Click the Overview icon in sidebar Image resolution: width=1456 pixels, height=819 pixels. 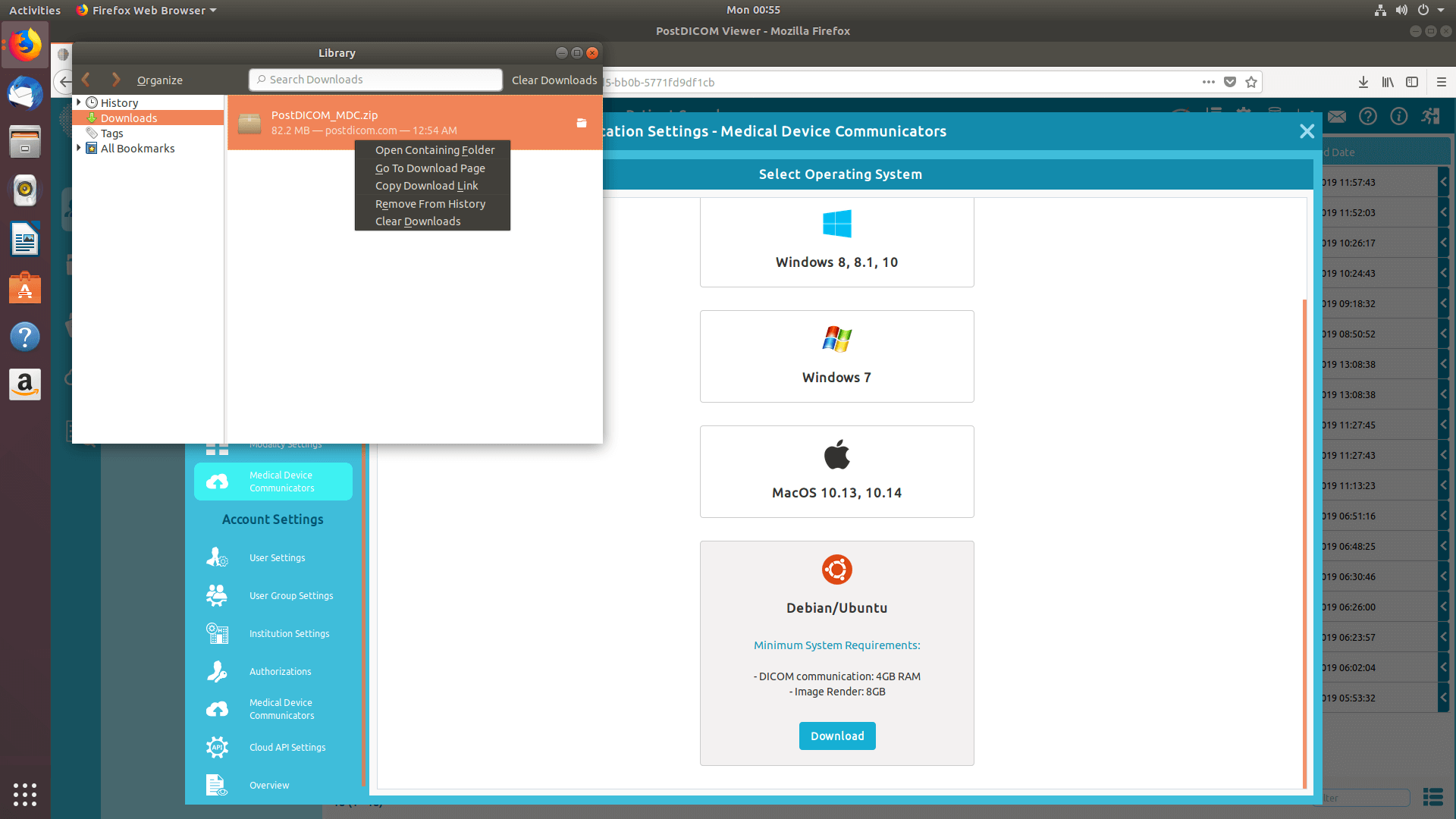(217, 786)
